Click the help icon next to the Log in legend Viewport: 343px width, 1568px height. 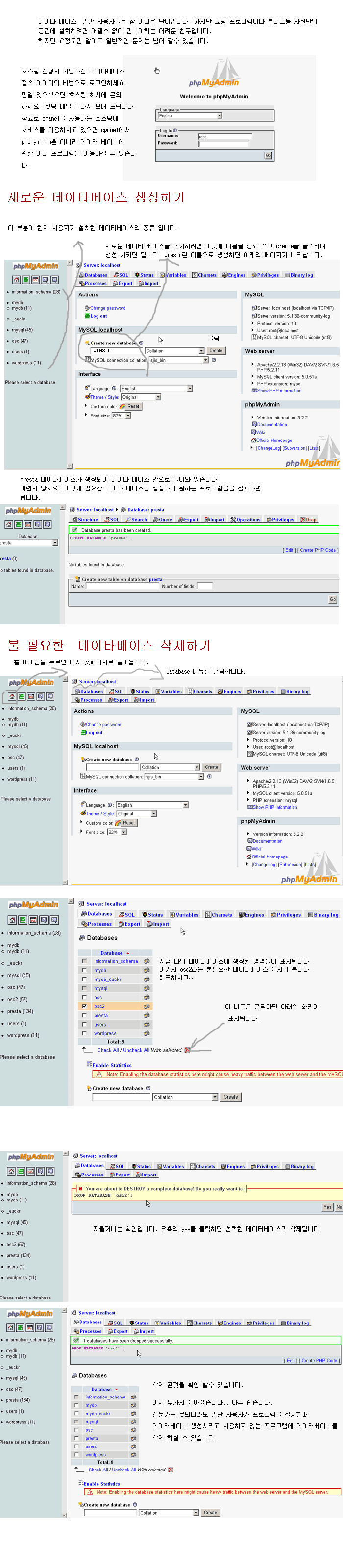(175, 130)
